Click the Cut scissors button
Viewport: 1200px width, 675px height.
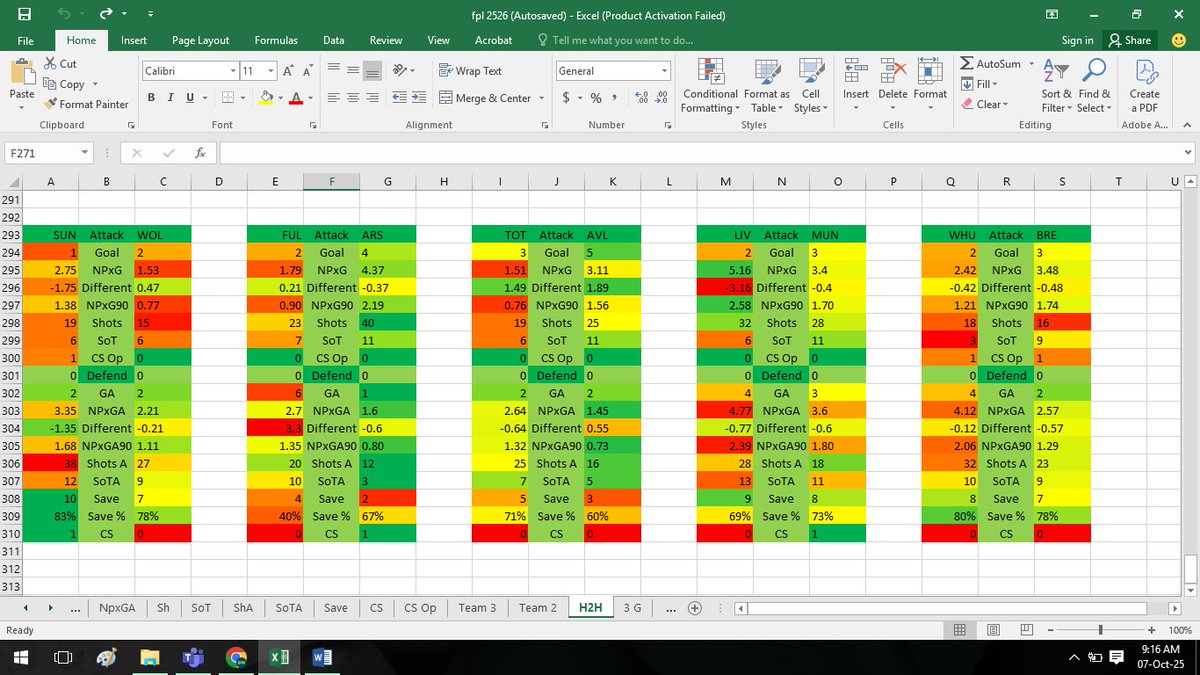pyautogui.click(x=62, y=64)
